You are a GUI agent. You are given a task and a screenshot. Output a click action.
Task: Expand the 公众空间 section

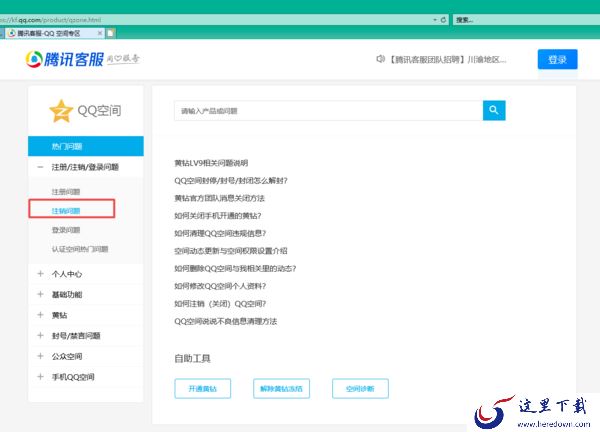click(86, 357)
